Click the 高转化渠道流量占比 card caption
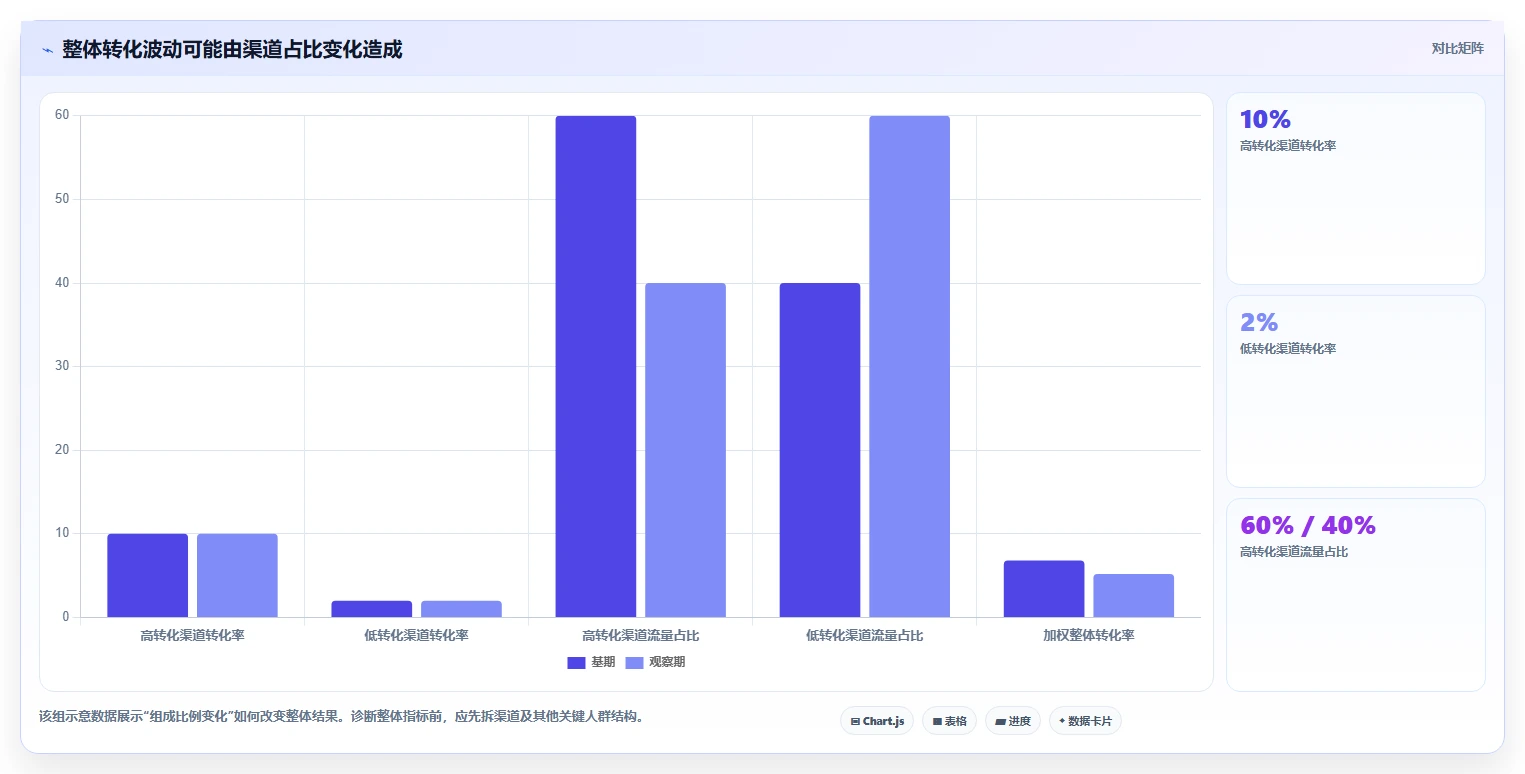Image resolution: width=1525 pixels, height=774 pixels. [1294, 552]
